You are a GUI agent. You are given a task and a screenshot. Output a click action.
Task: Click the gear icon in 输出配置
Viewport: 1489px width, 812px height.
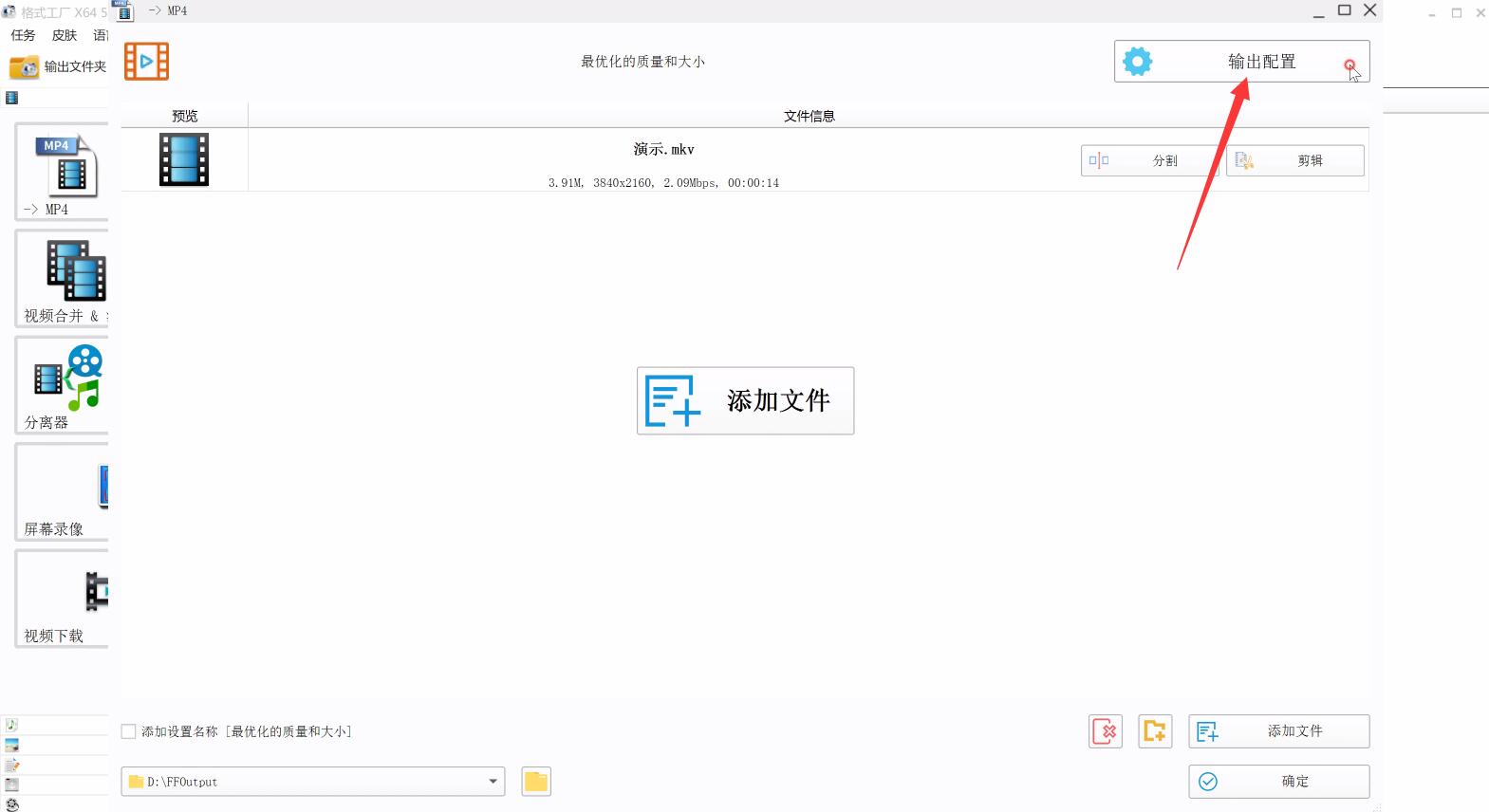coord(1137,62)
